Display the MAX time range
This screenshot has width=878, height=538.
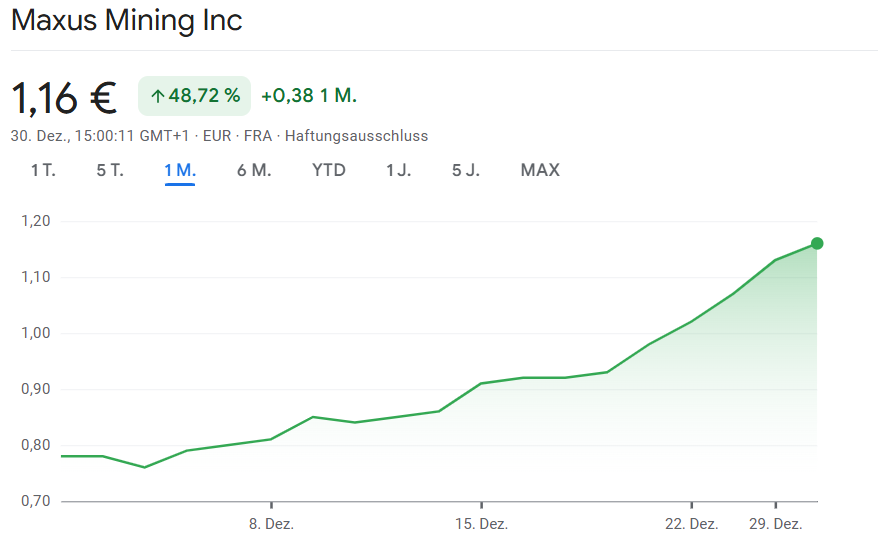pyautogui.click(x=540, y=170)
